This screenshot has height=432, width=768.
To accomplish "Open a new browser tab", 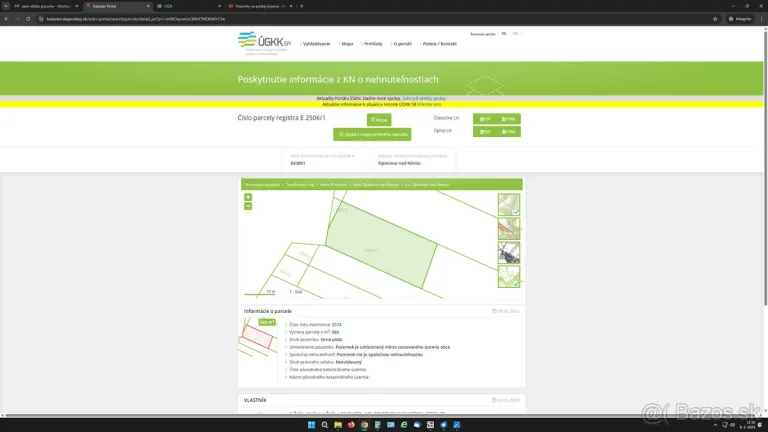I will (x=301, y=6).
